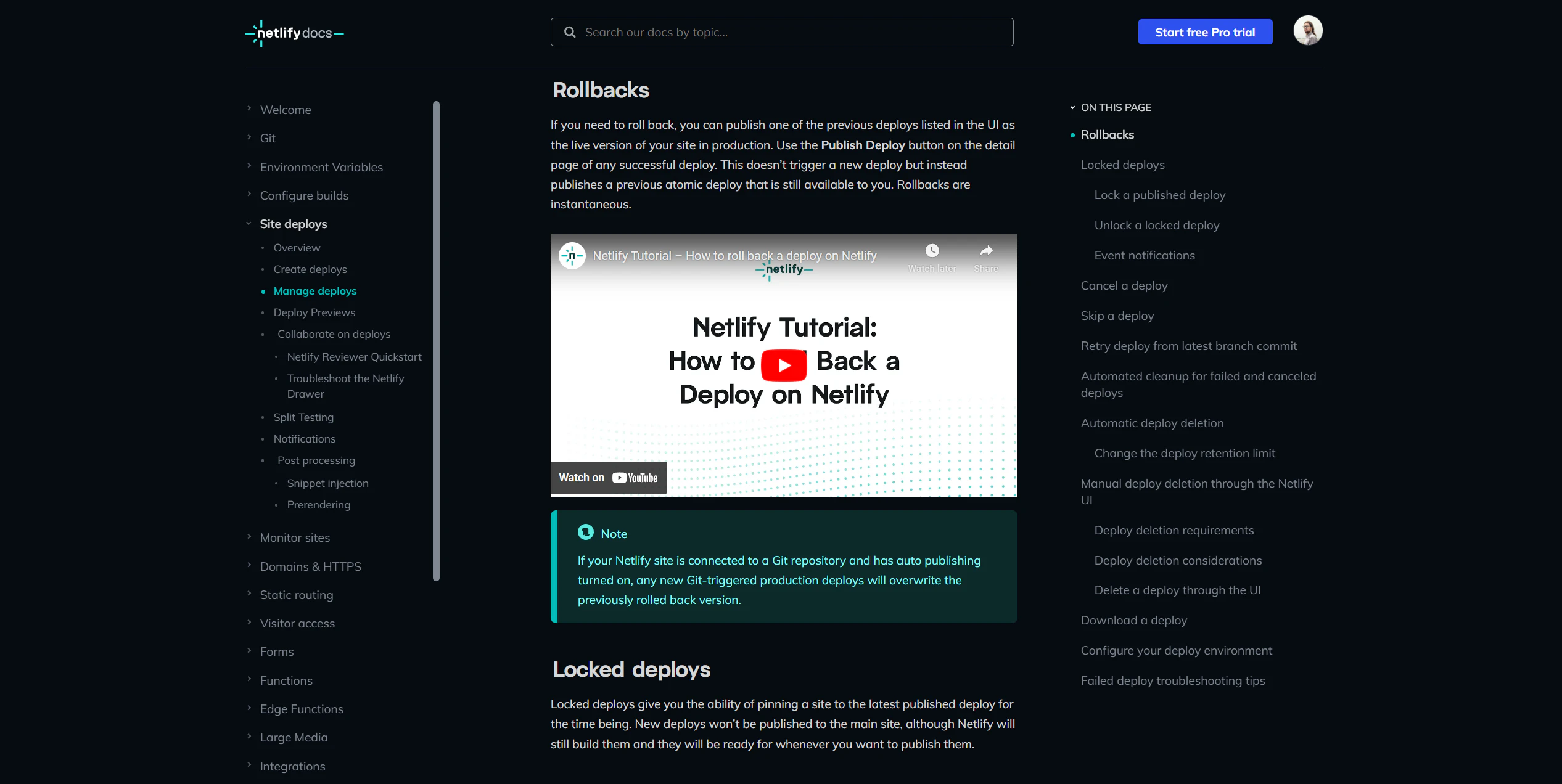This screenshot has width=1562, height=784.
Task: Expand the Forms section chevron
Action: (x=249, y=650)
